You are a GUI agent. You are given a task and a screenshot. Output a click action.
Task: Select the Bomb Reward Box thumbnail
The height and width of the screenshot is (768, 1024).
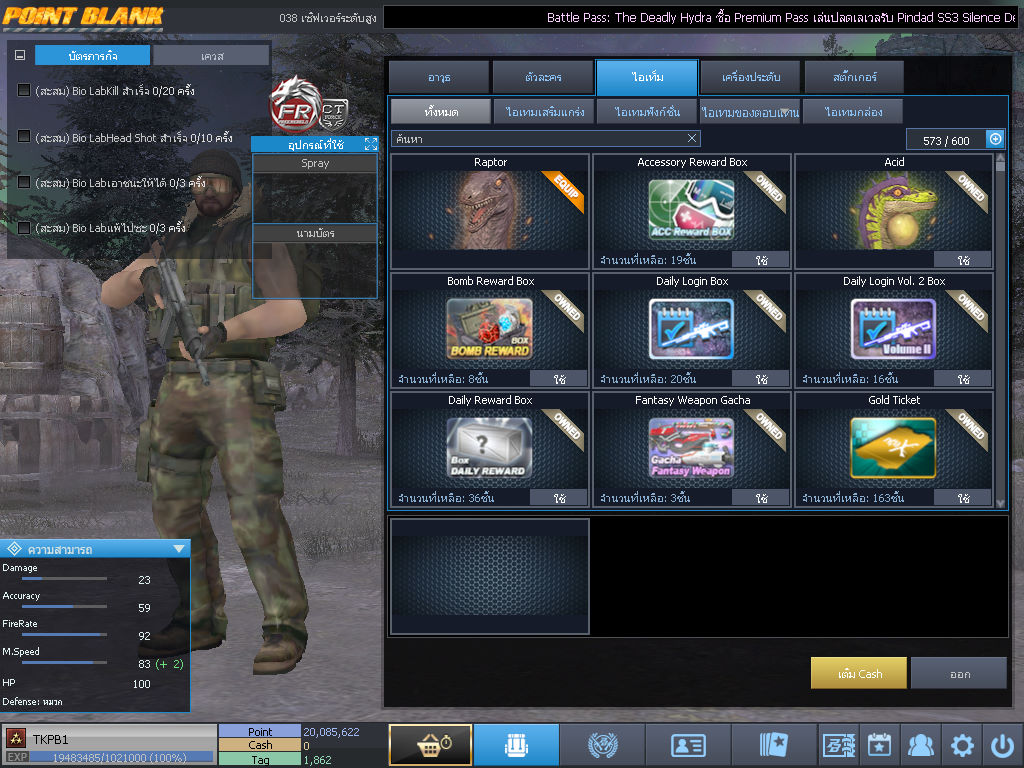tap(490, 328)
